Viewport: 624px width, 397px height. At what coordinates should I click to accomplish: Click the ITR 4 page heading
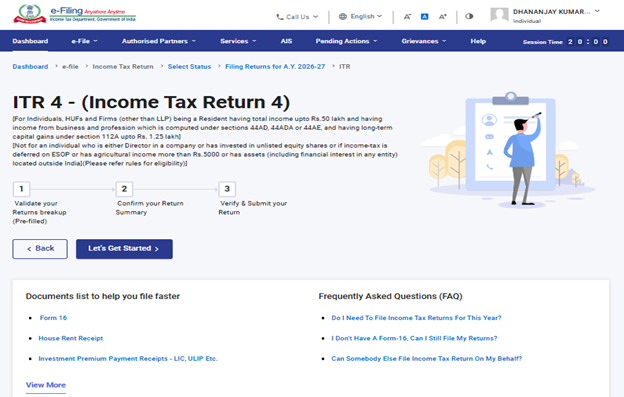(151, 102)
